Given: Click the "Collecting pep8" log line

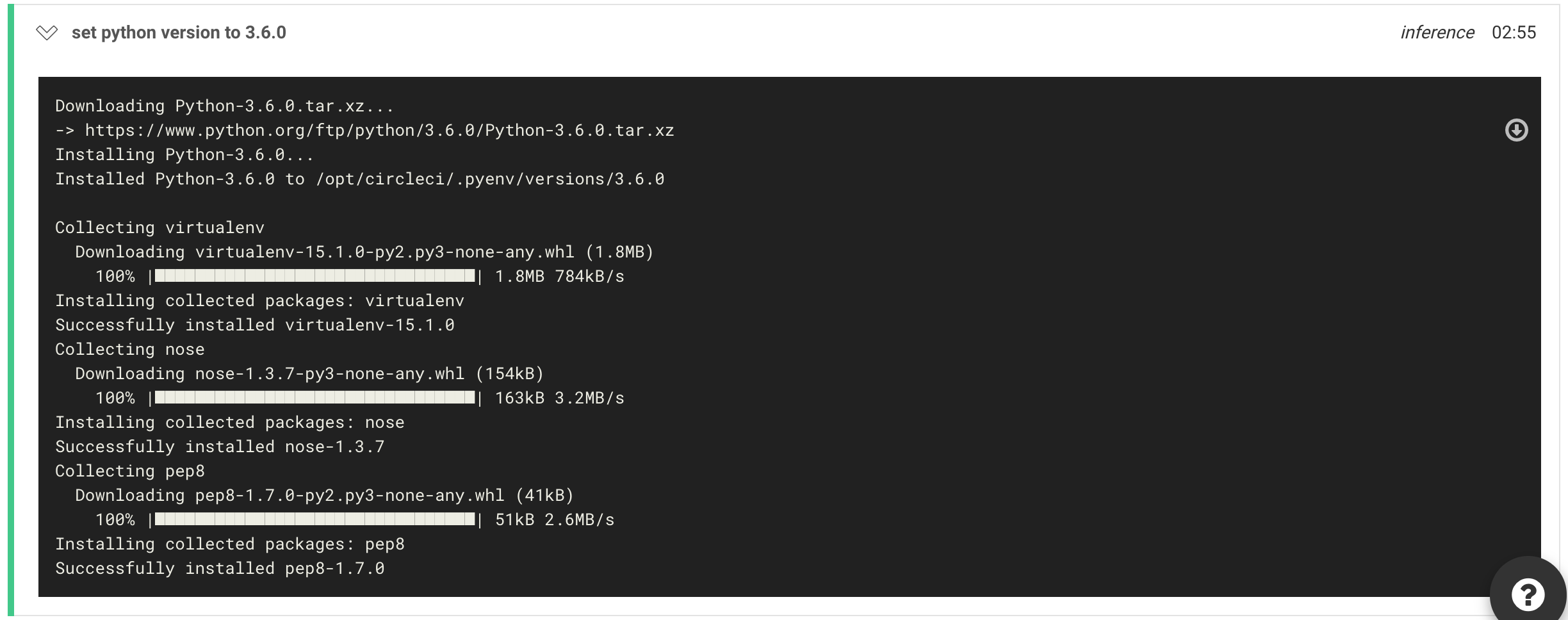Looking at the screenshot, I should click(130, 471).
